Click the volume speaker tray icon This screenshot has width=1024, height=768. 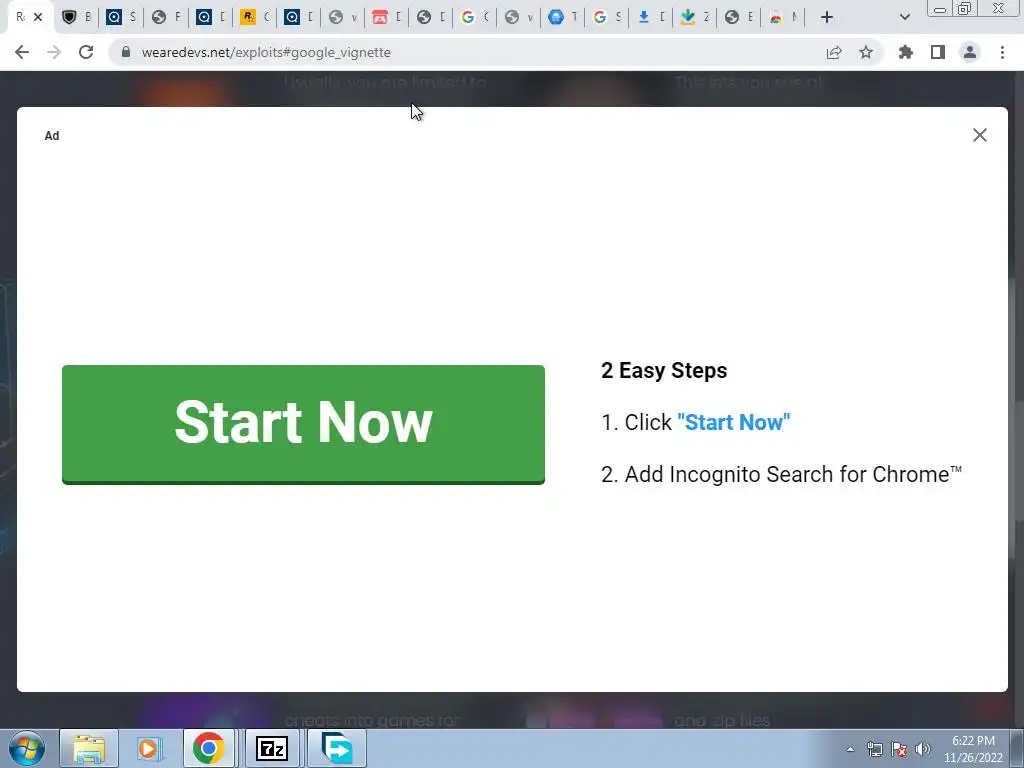[923, 749]
